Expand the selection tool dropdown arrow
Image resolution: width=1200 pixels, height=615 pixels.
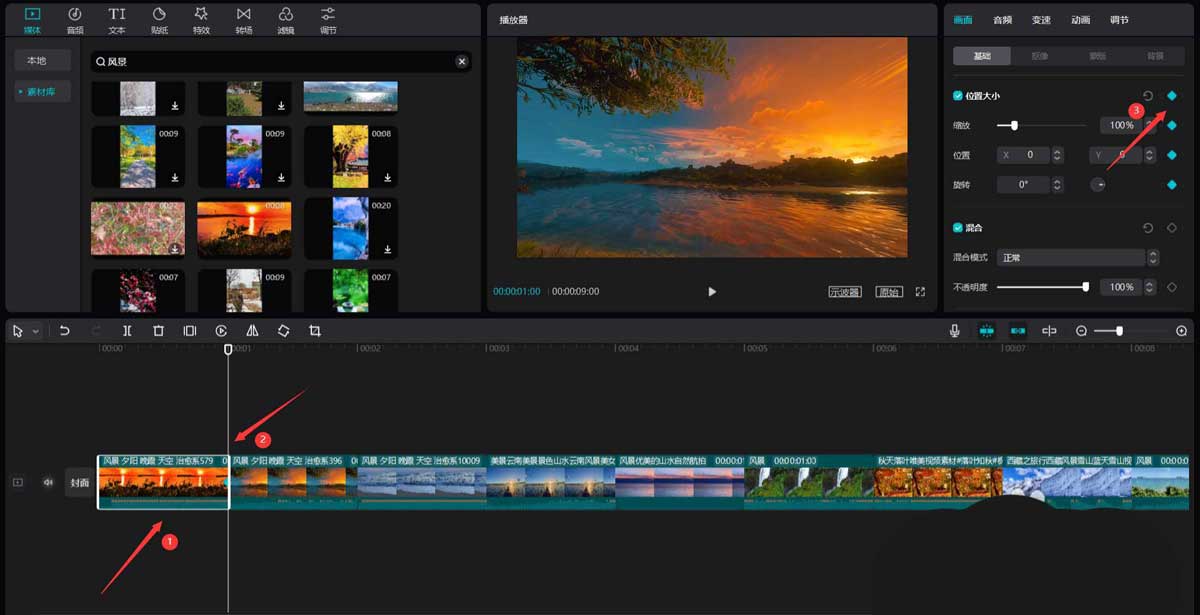(x=36, y=331)
